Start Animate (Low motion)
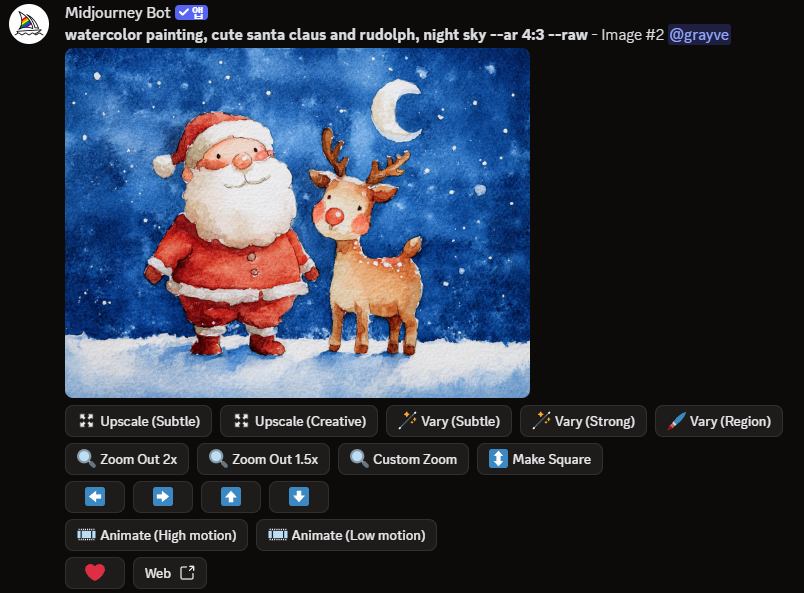The height and width of the screenshot is (593, 804). [346, 535]
